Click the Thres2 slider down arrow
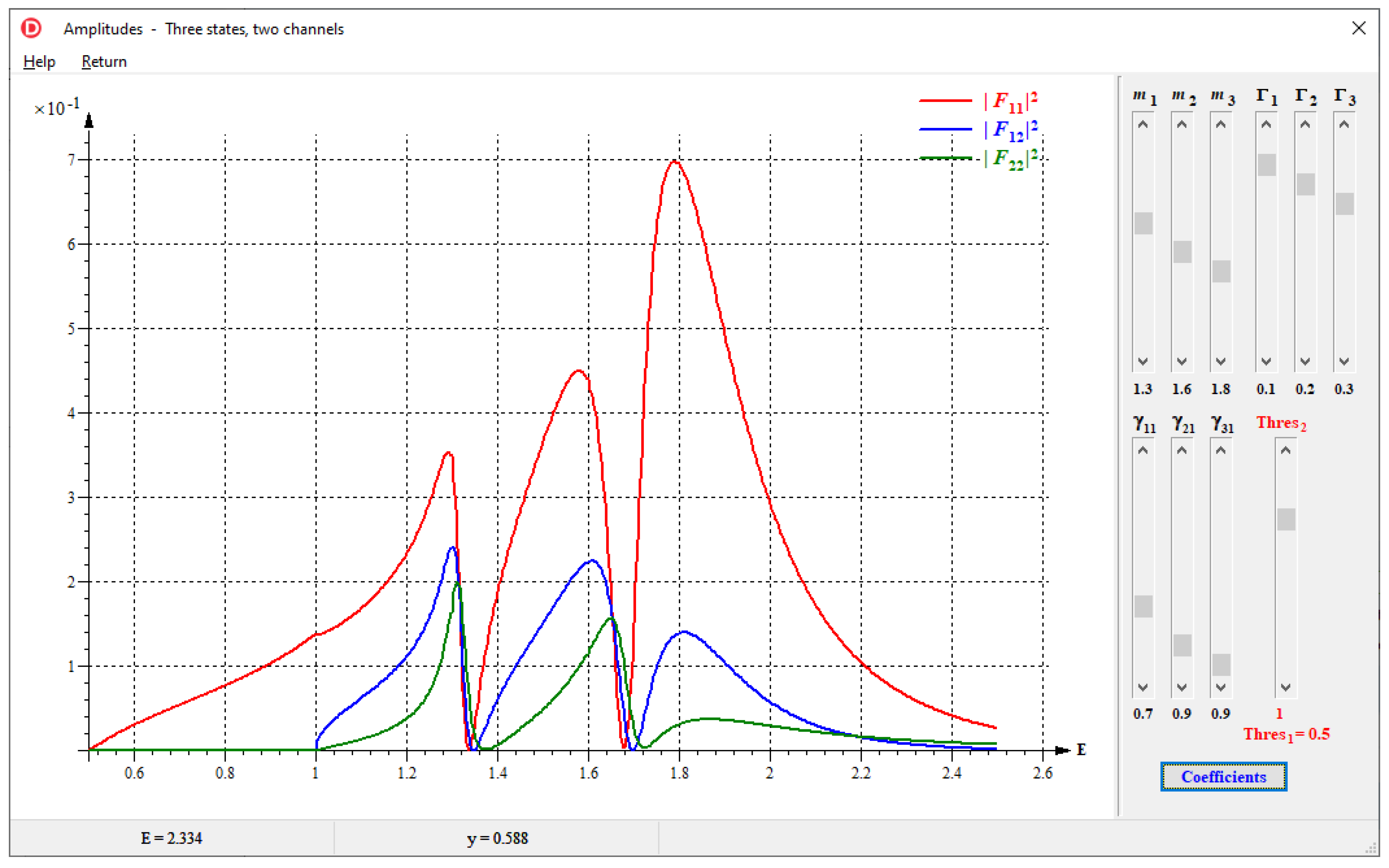 (1286, 687)
